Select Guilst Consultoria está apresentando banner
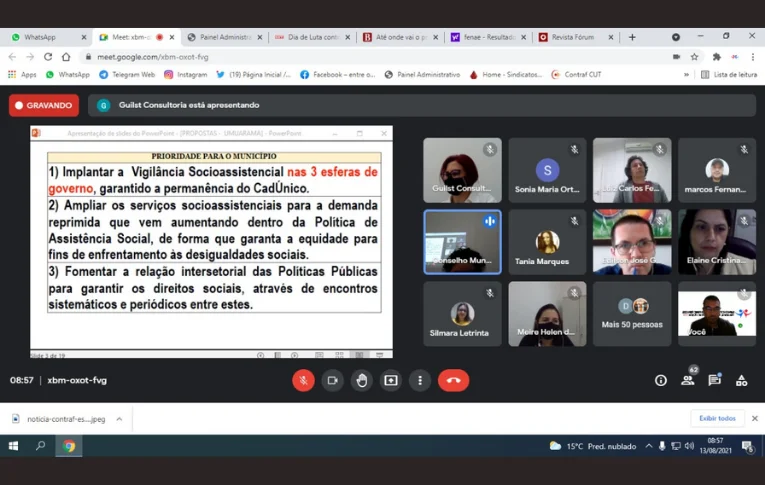The height and width of the screenshot is (485, 765). pos(422,105)
